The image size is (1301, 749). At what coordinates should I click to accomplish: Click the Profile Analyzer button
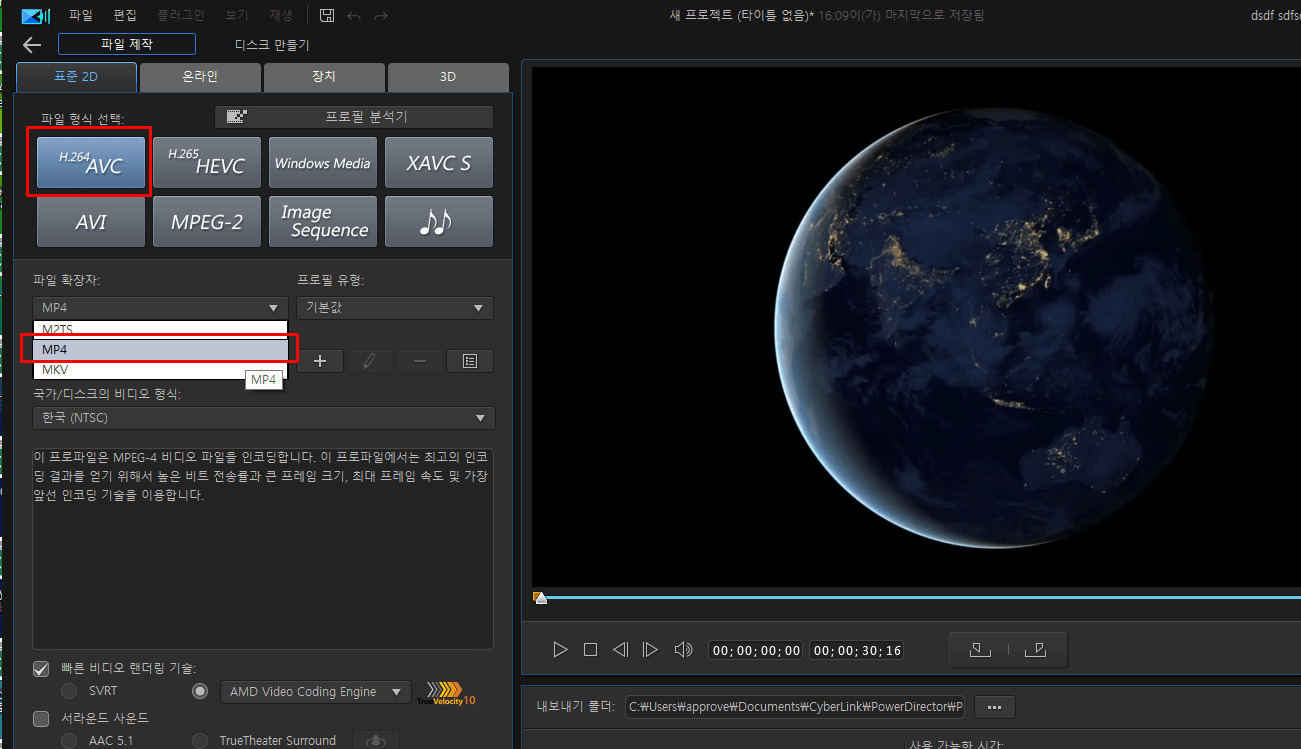[x=354, y=117]
